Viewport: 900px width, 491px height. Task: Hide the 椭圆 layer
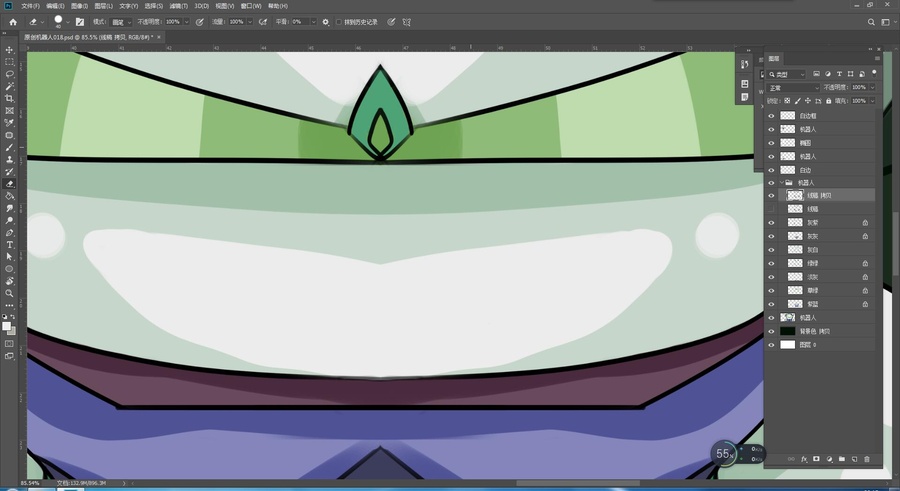(x=771, y=142)
